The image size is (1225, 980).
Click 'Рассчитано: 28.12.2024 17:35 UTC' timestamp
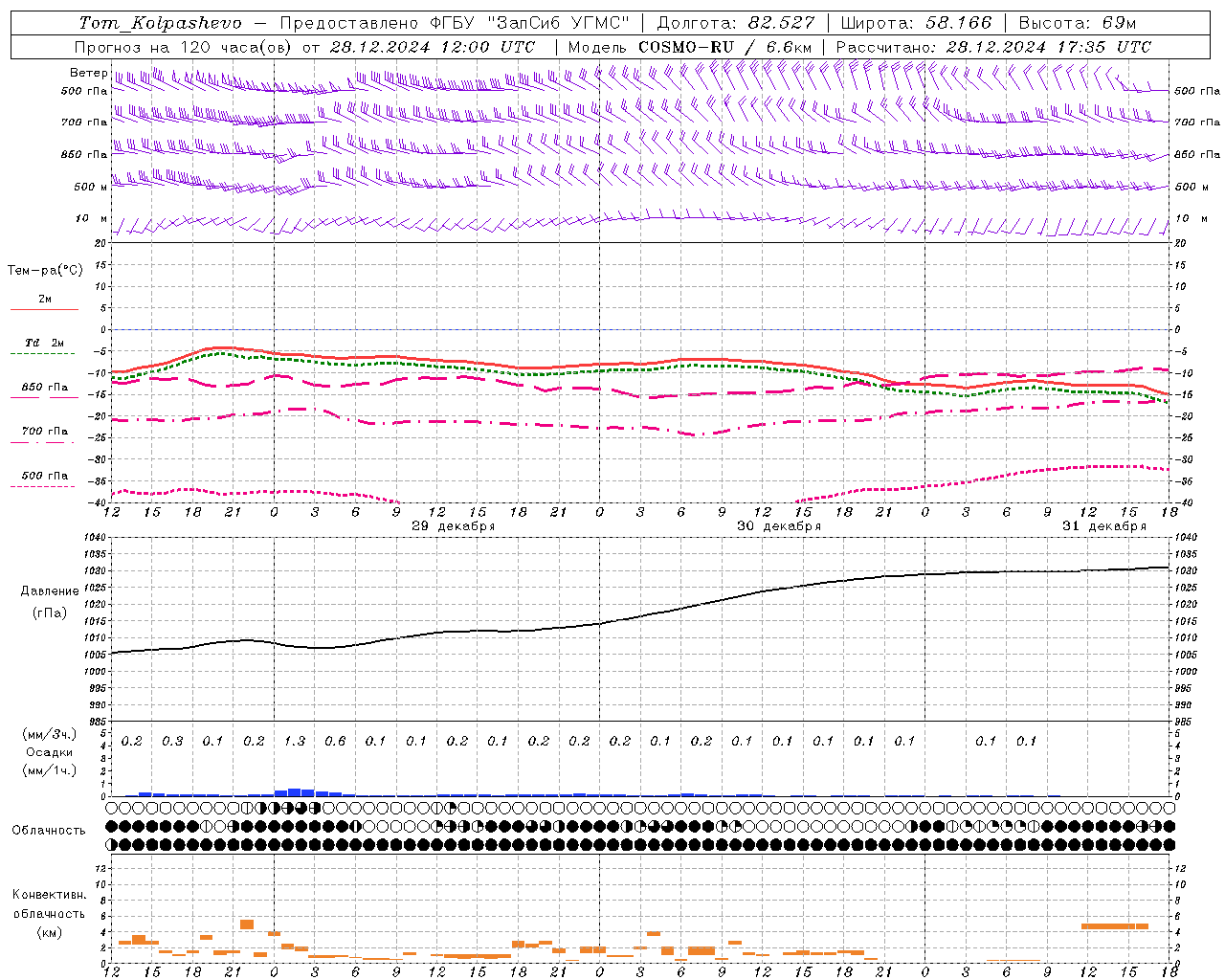[993, 47]
